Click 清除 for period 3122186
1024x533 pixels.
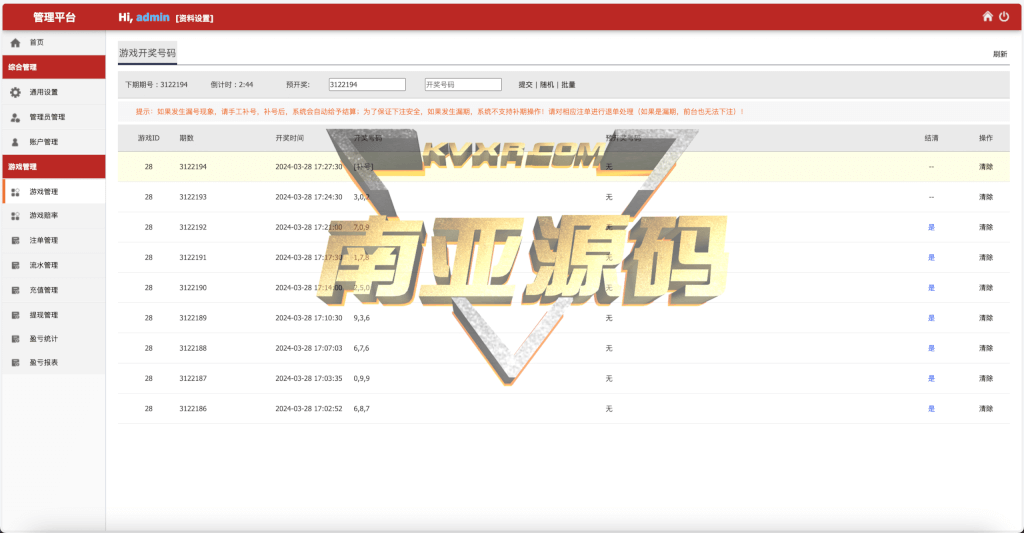click(x=986, y=409)
